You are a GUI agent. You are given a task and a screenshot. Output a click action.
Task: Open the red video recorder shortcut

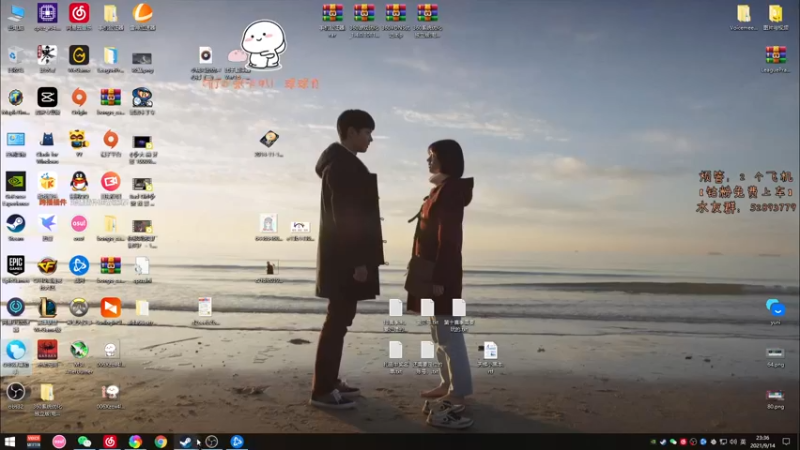tap(111, 182)
